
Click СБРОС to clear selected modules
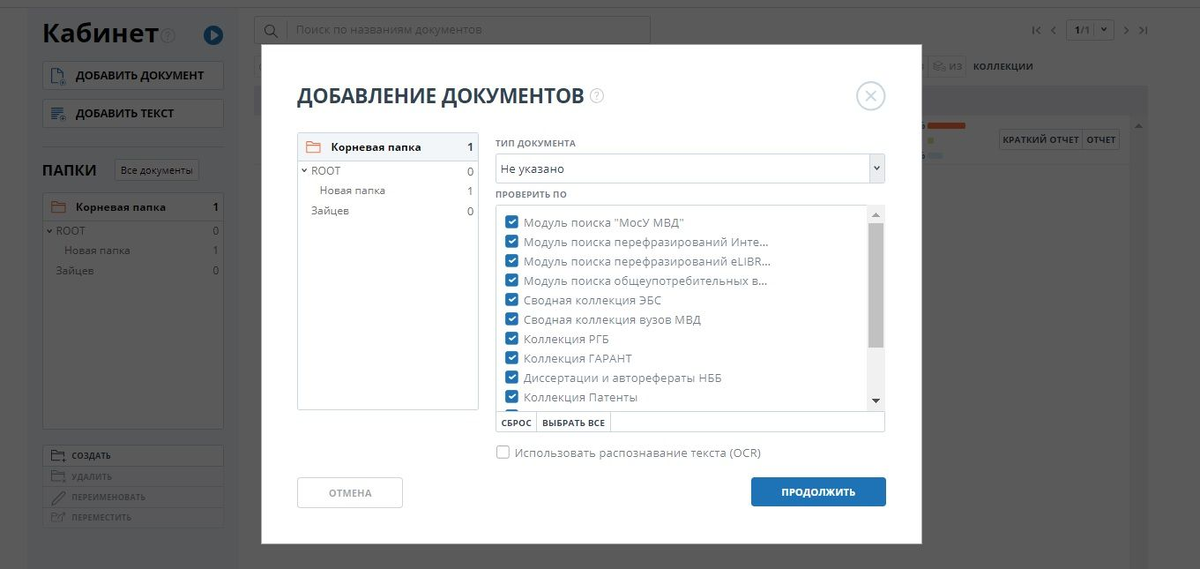click(516, 423)
